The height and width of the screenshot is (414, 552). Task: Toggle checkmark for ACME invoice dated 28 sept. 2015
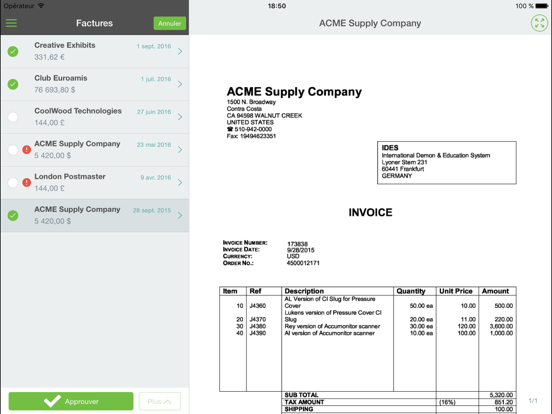pos(13,215)
